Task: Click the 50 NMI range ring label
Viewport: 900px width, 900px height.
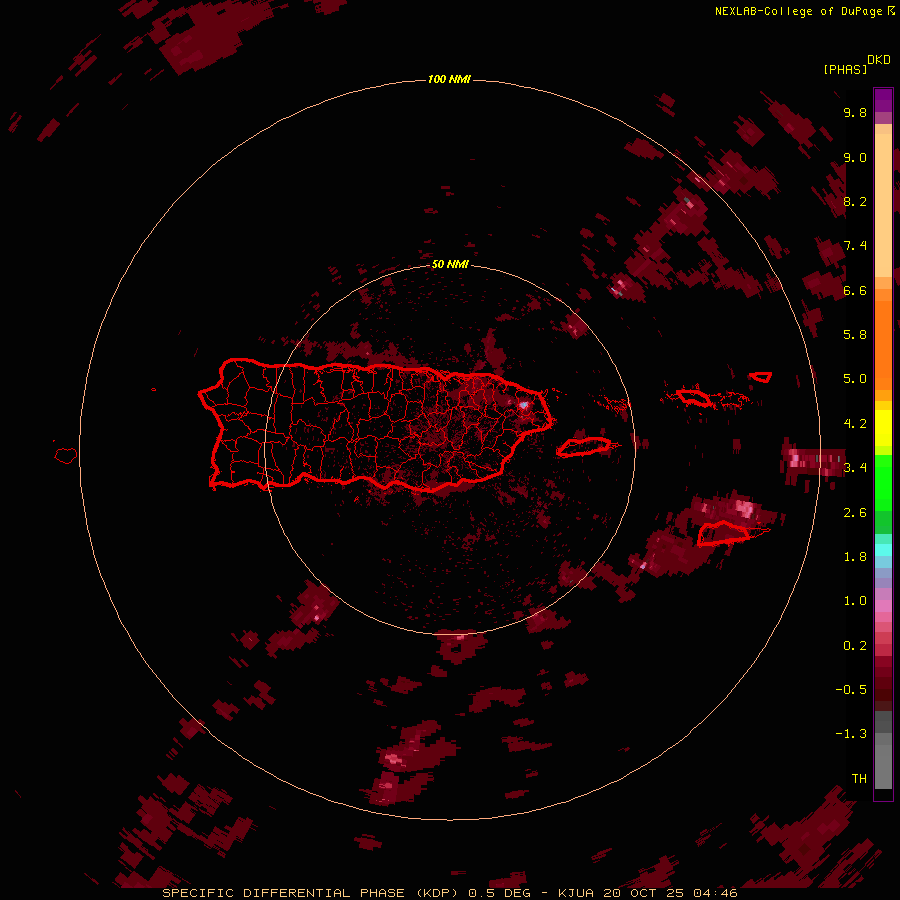Action: point(450,264)
